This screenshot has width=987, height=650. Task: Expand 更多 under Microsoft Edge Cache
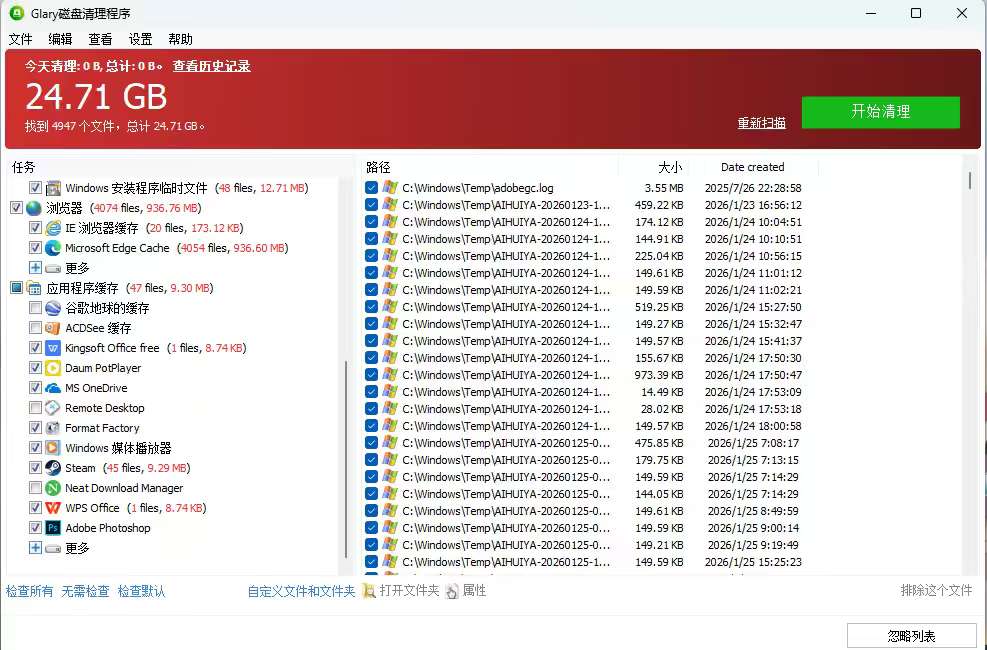(x=36, y=268)
